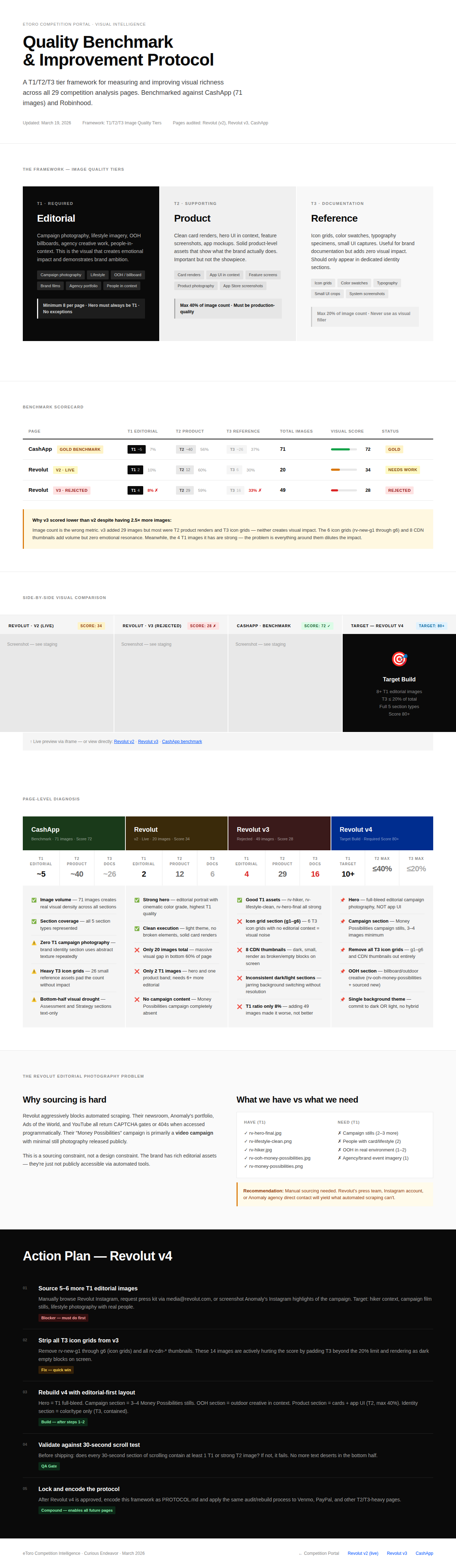The width and height of the screenshot is (456, 1568).
Task: Click the pin icon by Remove all T3 icon grids
Action: 343,950
